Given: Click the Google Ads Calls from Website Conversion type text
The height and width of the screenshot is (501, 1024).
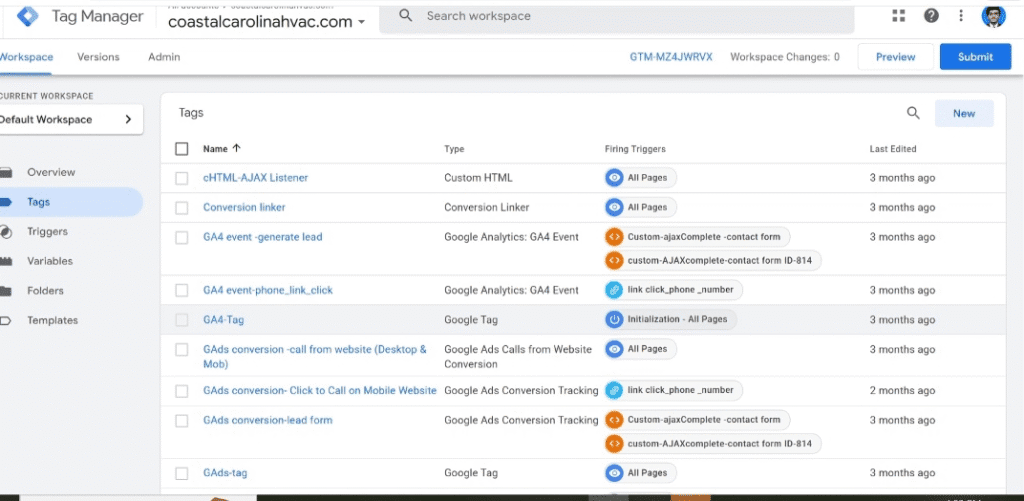Looking at the screenshot, I should tap(518, 356).
